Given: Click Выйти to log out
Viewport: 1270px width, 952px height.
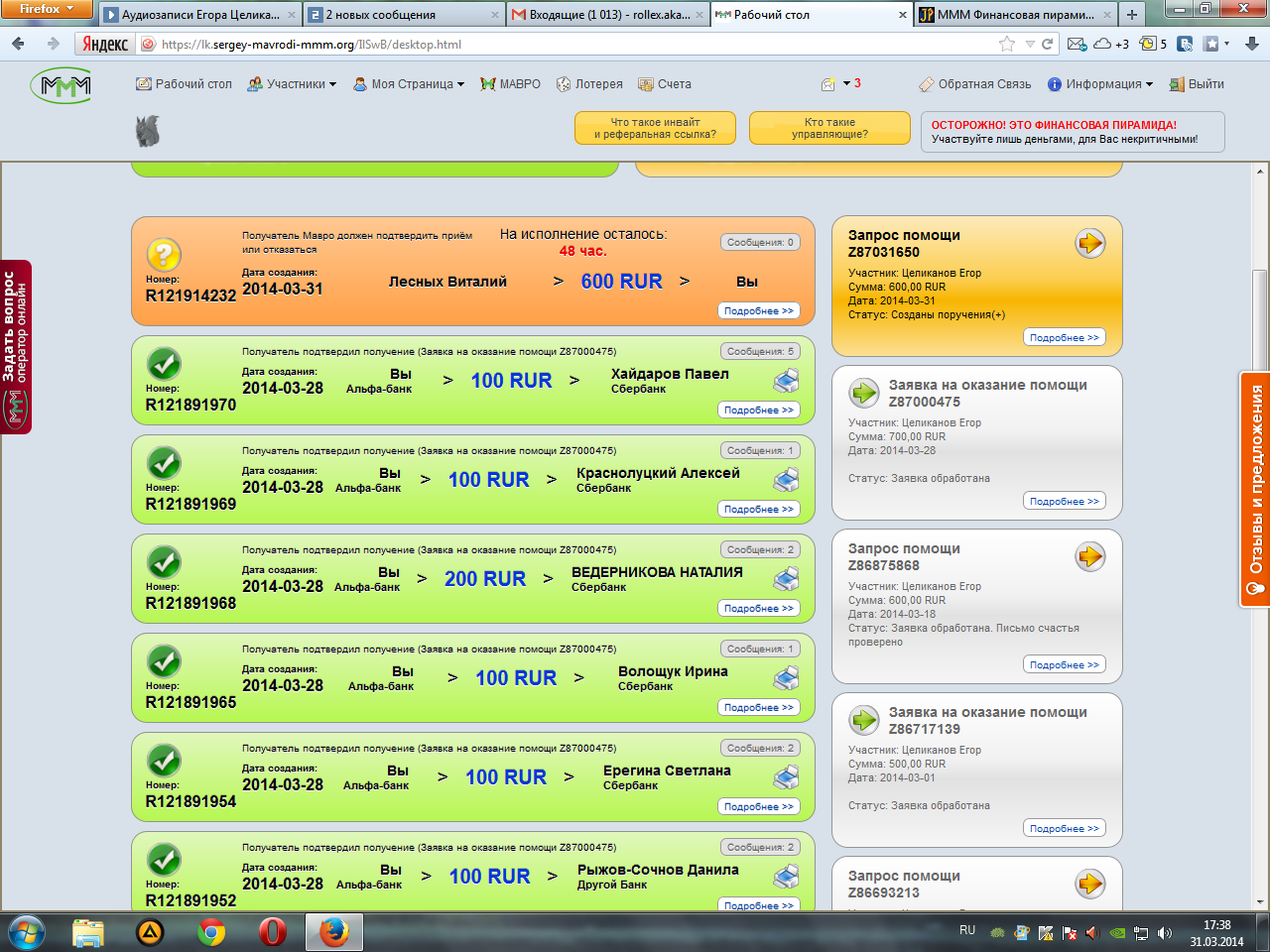Looking at the screenshot, I should [x=1197, y=84].
